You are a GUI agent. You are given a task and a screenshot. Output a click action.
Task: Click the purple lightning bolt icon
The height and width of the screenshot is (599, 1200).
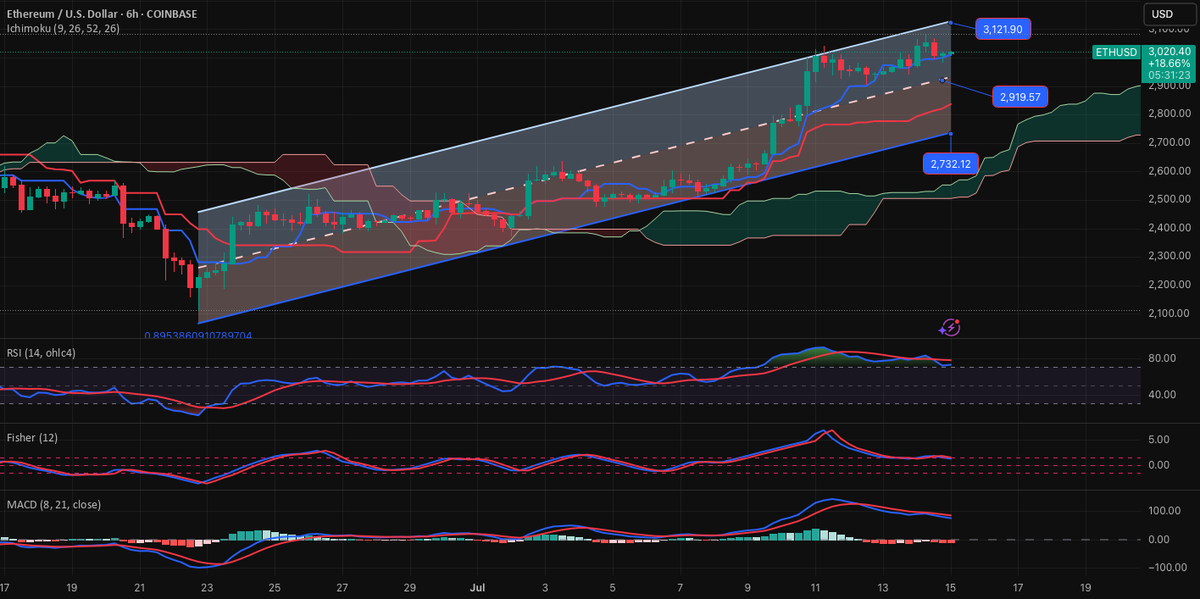pos(951,326)
